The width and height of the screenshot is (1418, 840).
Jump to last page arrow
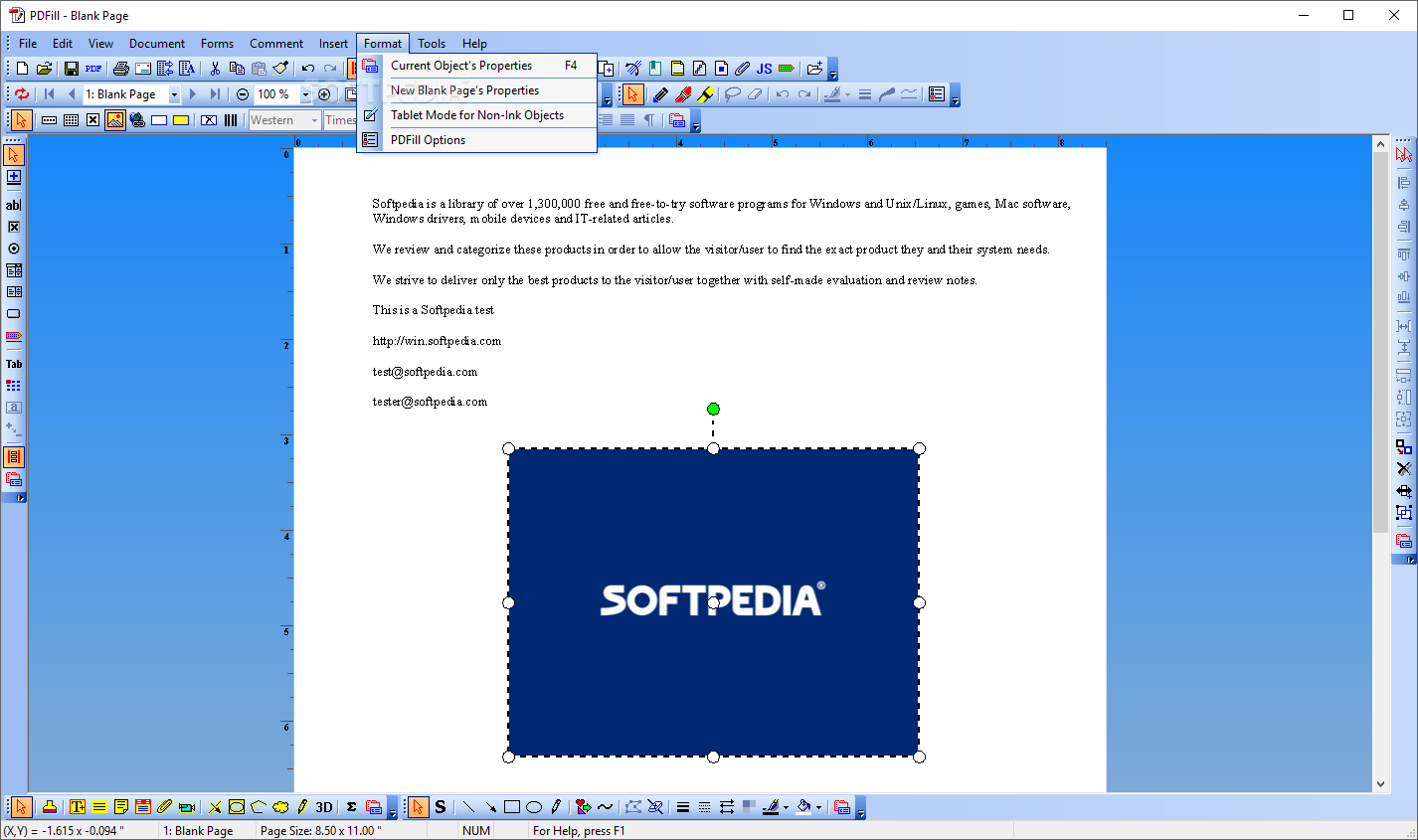pos(215,94)
